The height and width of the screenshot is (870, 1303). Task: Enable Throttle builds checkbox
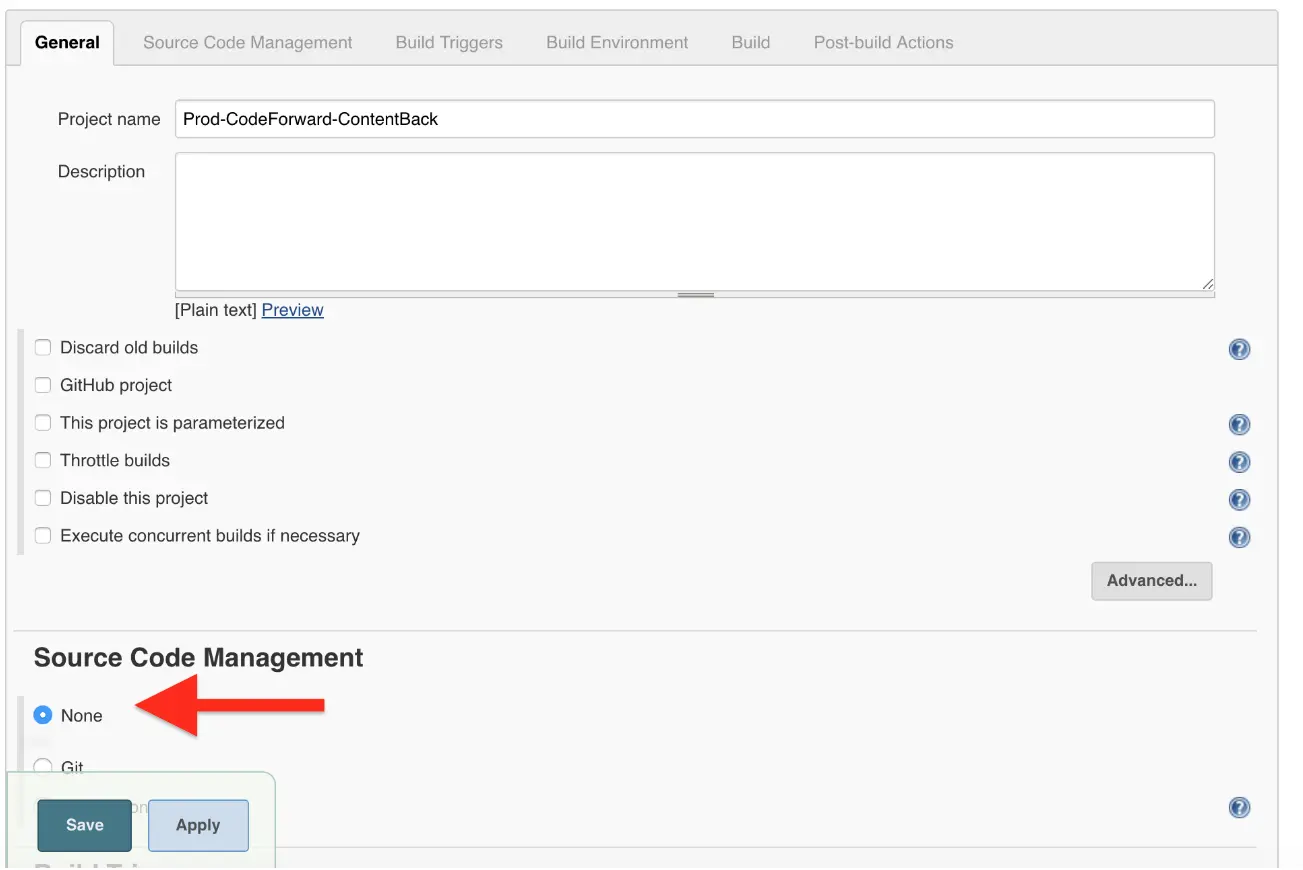pos(43,461)
